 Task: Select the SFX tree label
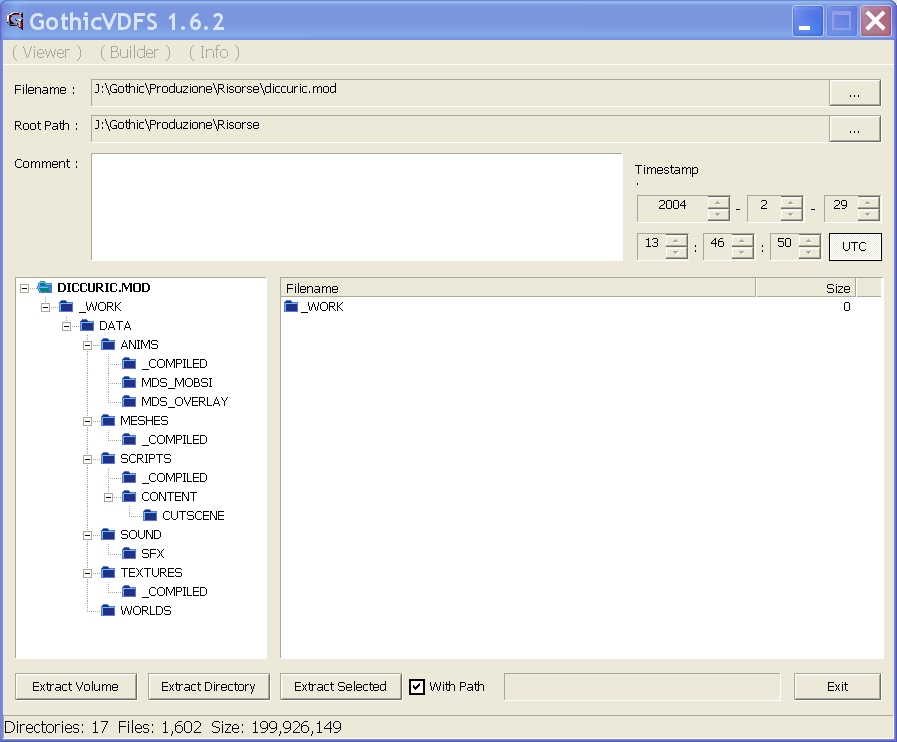click(153, 553)
